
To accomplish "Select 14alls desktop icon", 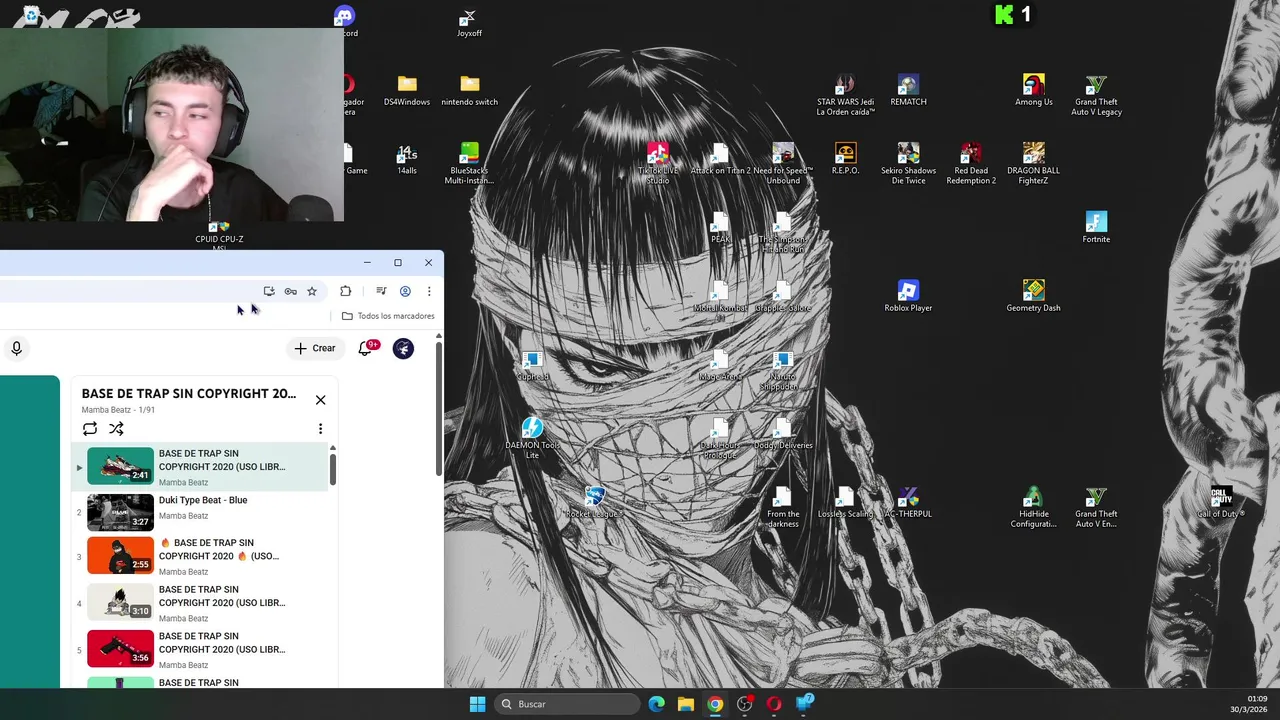I will point(407,160).
